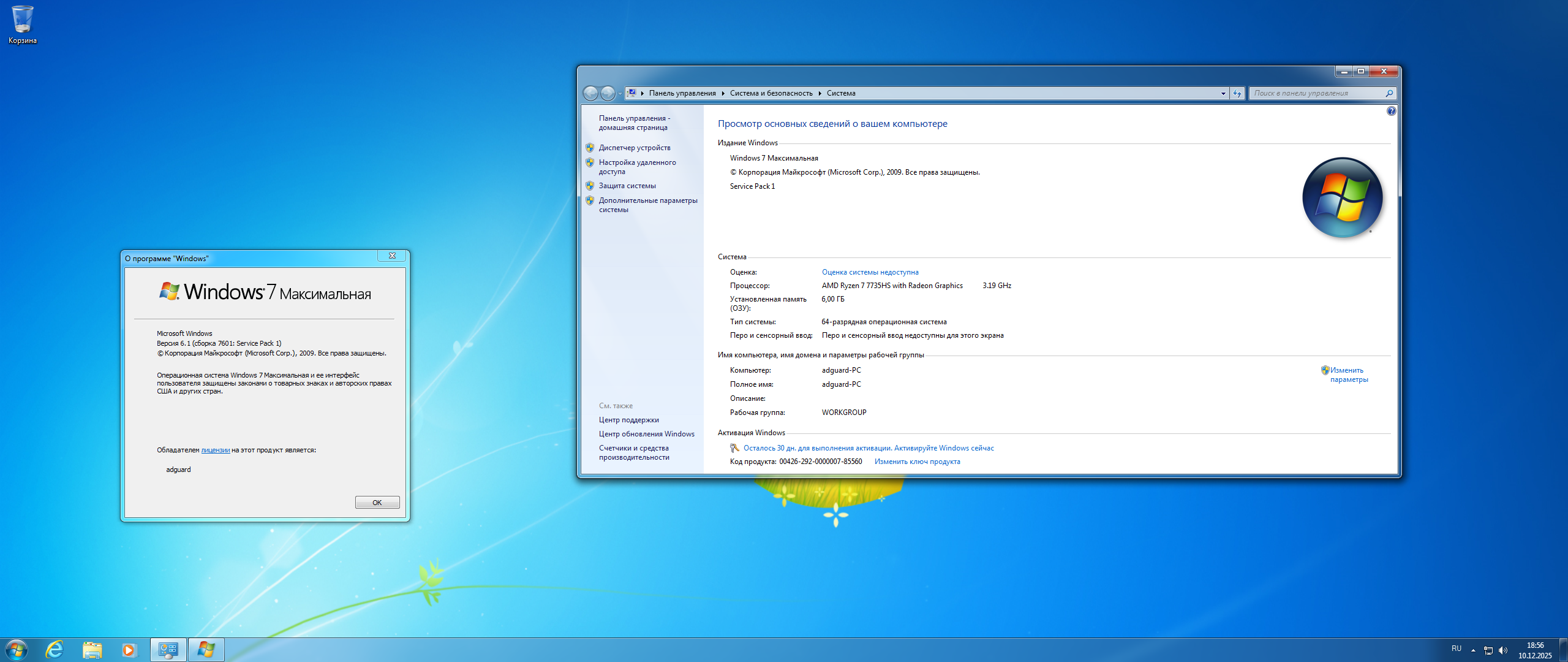
Task: Show hidden tray icons arrow
Action: (x=1473, y=650)
